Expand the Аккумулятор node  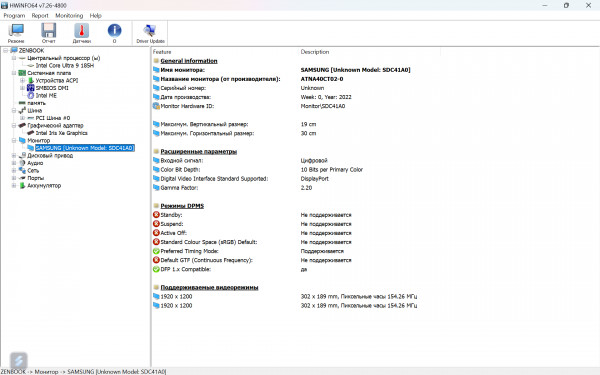[x=14, y=186]
